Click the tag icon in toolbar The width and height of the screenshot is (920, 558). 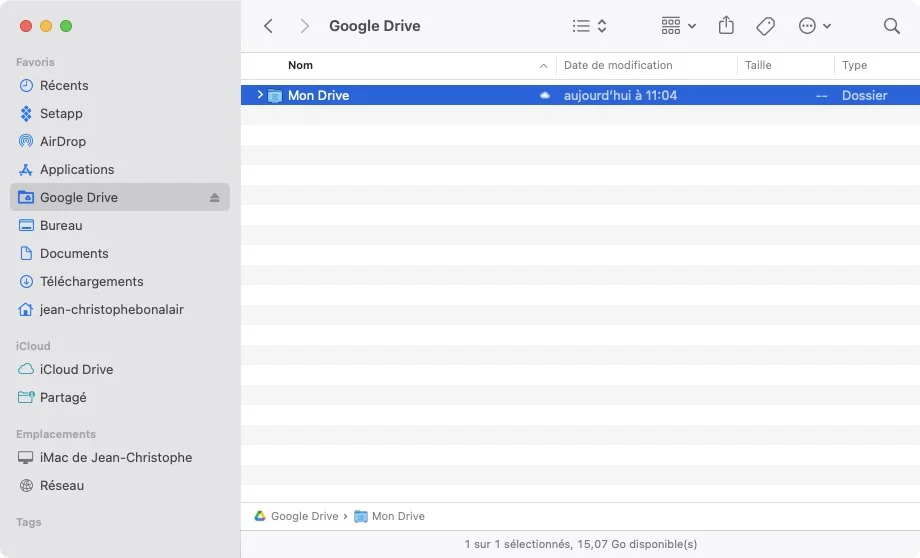click(x=765, y=26)
